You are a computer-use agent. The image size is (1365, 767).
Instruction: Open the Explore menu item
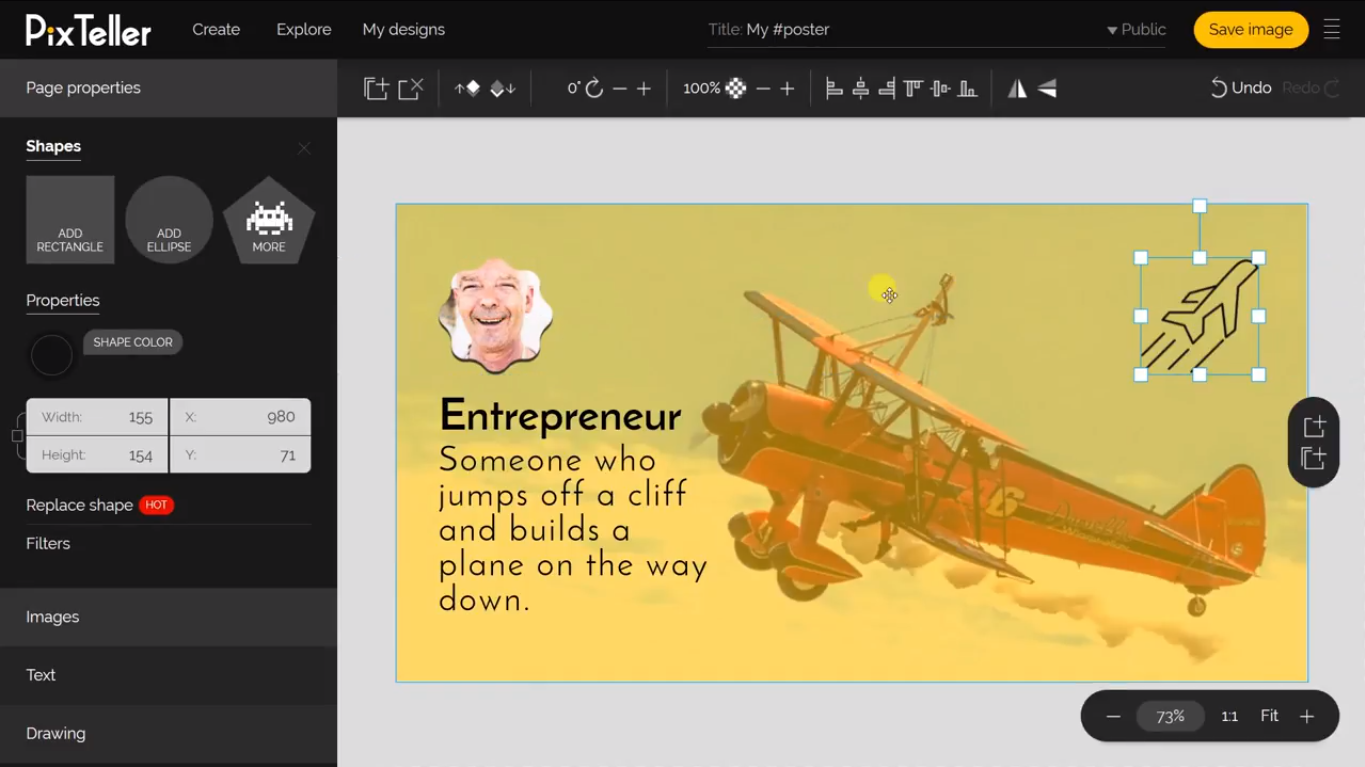point(303,30)
